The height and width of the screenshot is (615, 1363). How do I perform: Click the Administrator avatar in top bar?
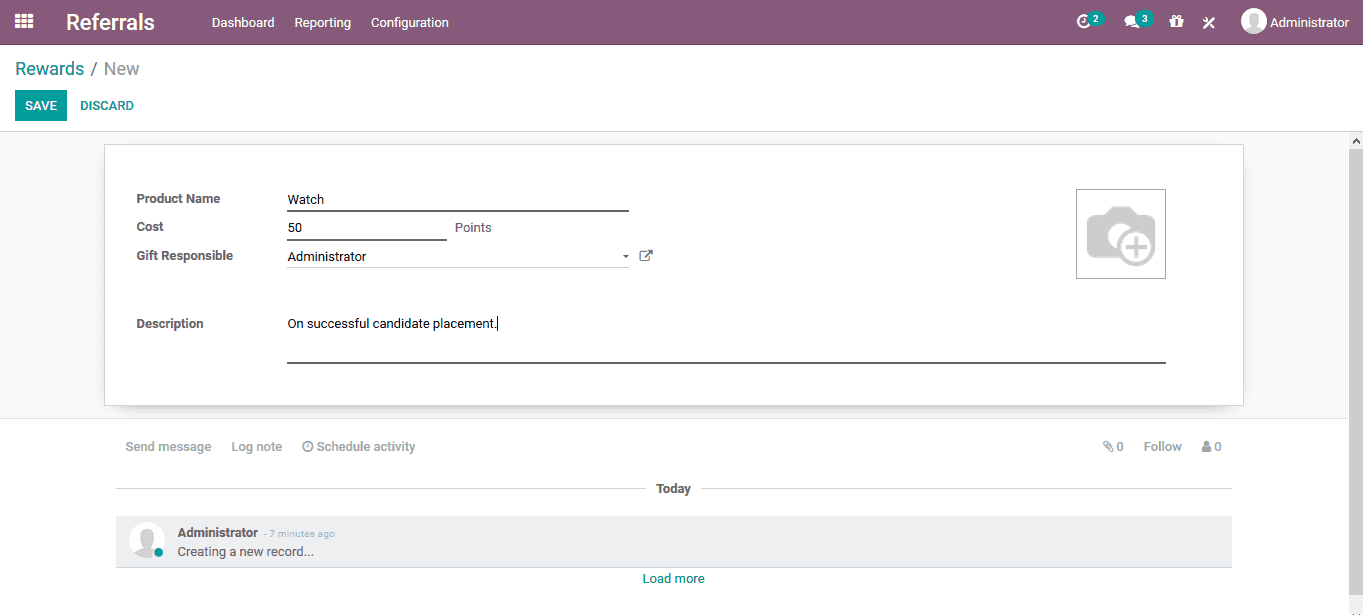[x=1253, y=21]
